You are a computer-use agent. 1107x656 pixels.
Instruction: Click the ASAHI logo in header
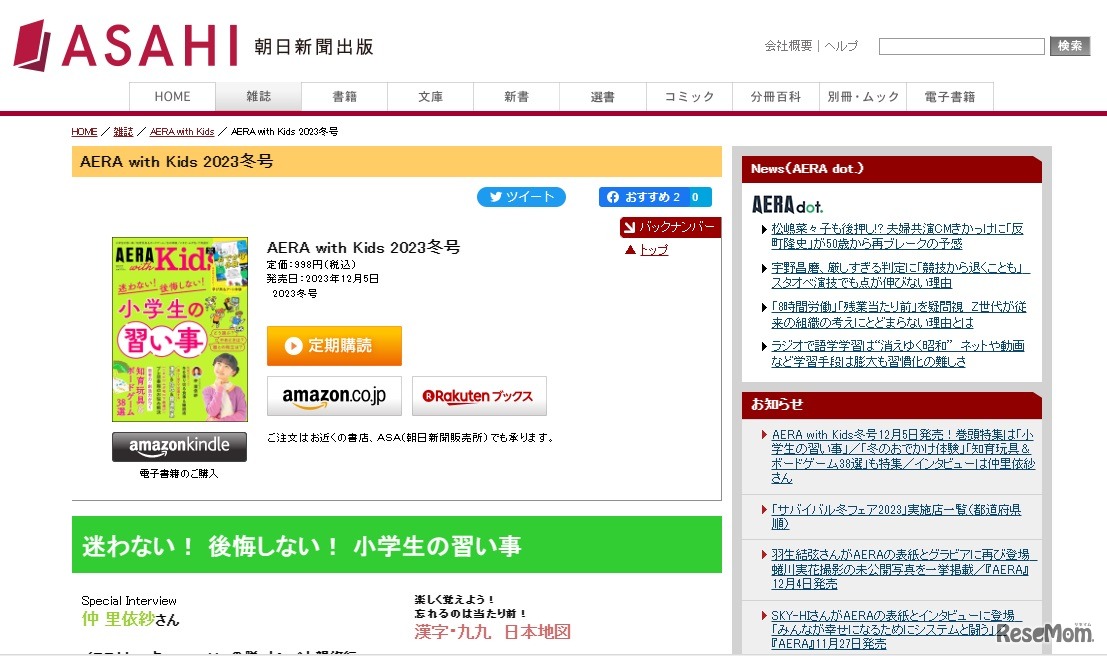(x=125, y=46)
